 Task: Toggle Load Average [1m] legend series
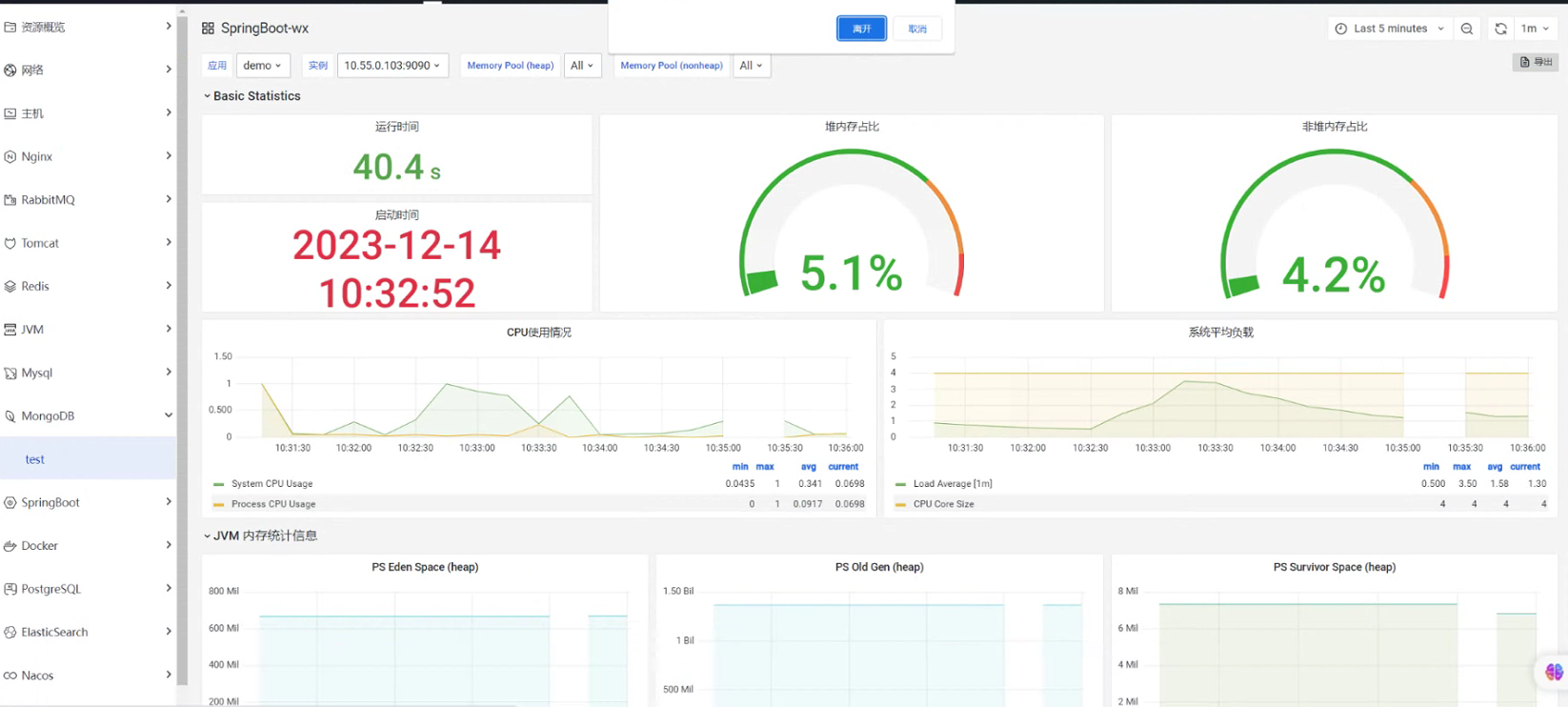pyautogui.click(x=953, y=484)
